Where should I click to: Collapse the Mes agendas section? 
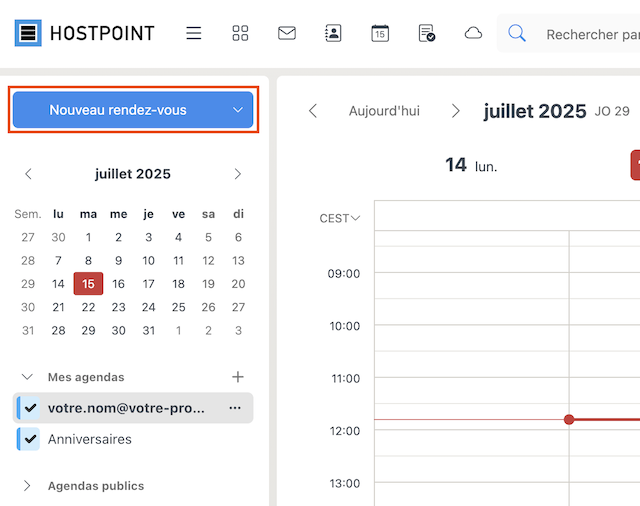pos(27,377)
